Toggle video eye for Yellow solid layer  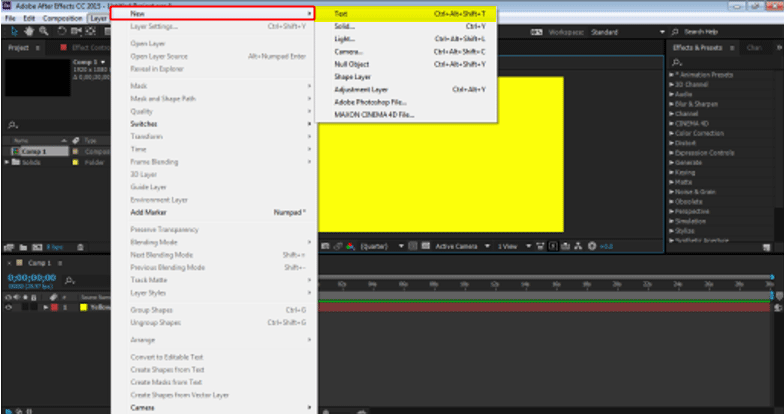[x=8, y=308]
